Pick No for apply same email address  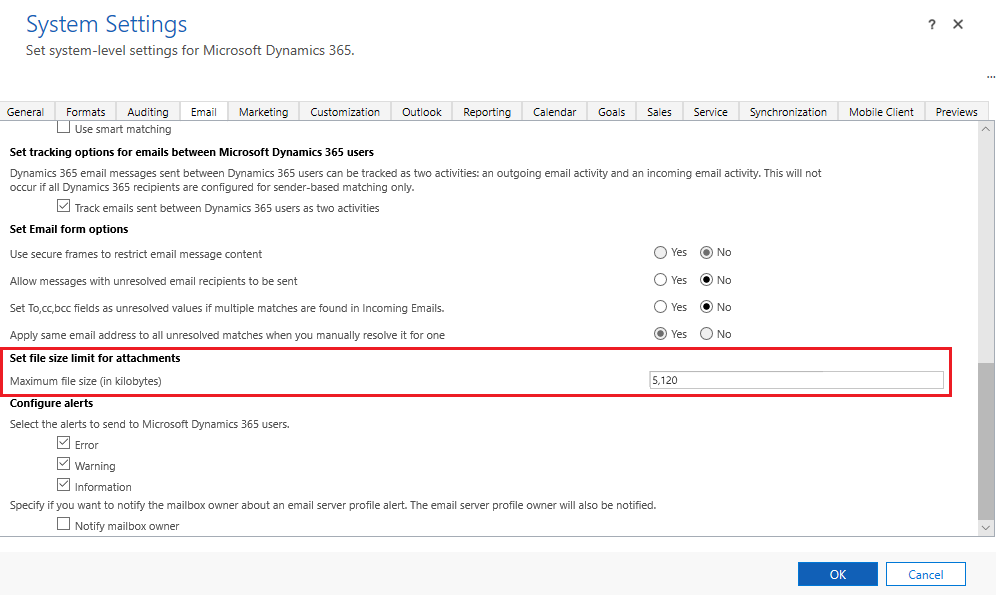[x=706, y=334]
